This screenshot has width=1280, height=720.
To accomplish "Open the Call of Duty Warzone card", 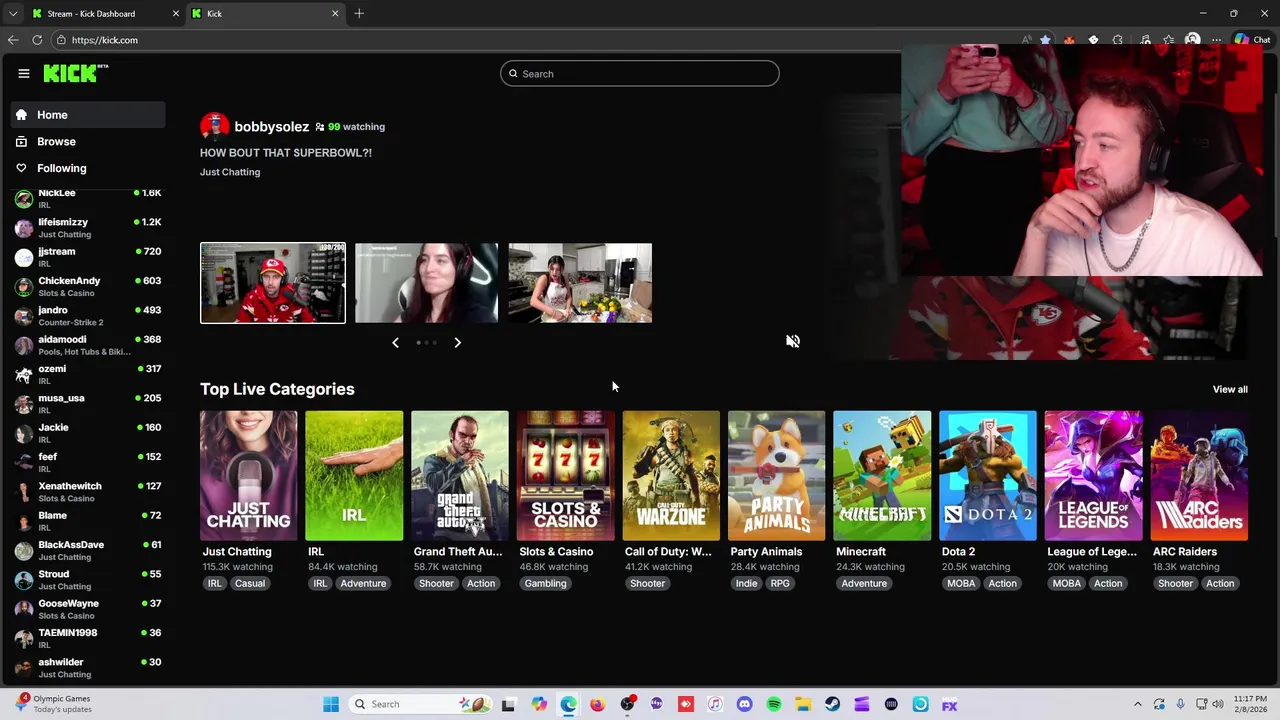I will 671,476.
